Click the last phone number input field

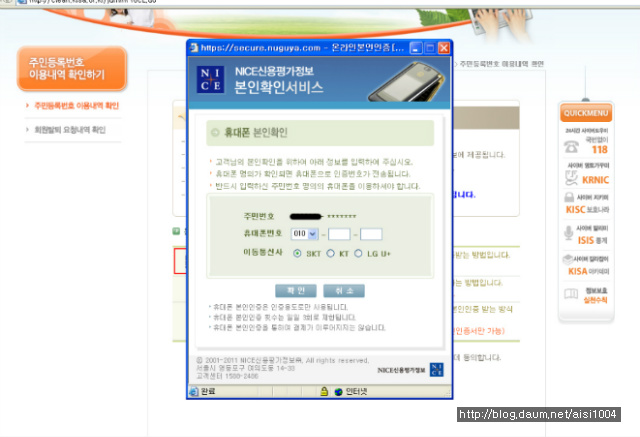pyautogui.click(x=371, y=234)
